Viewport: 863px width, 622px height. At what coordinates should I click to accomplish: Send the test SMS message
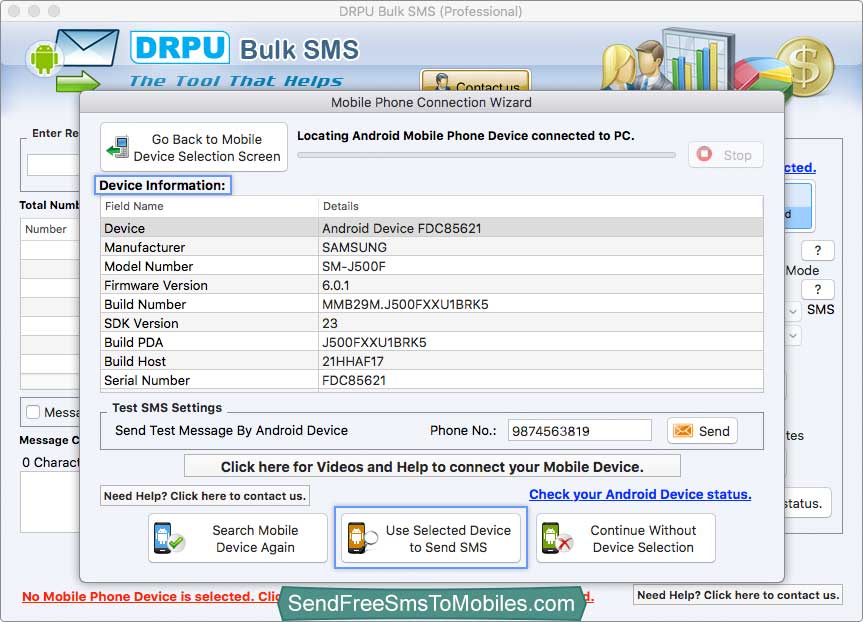[702, 430]
